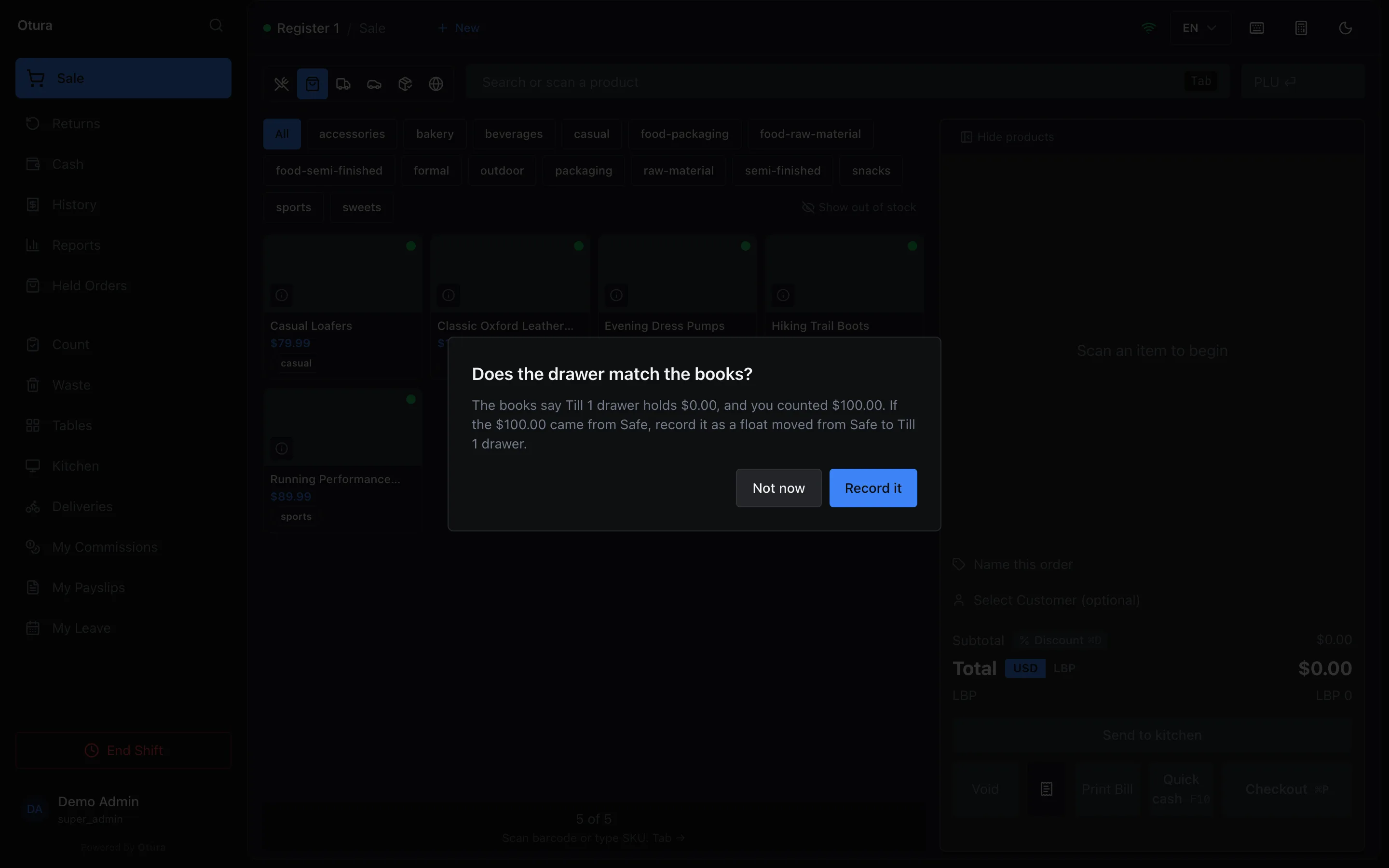Open the on-screen keyboard icon
Image resolution: width=1389 pixels, height=868 pixels.
(1256, 28)
